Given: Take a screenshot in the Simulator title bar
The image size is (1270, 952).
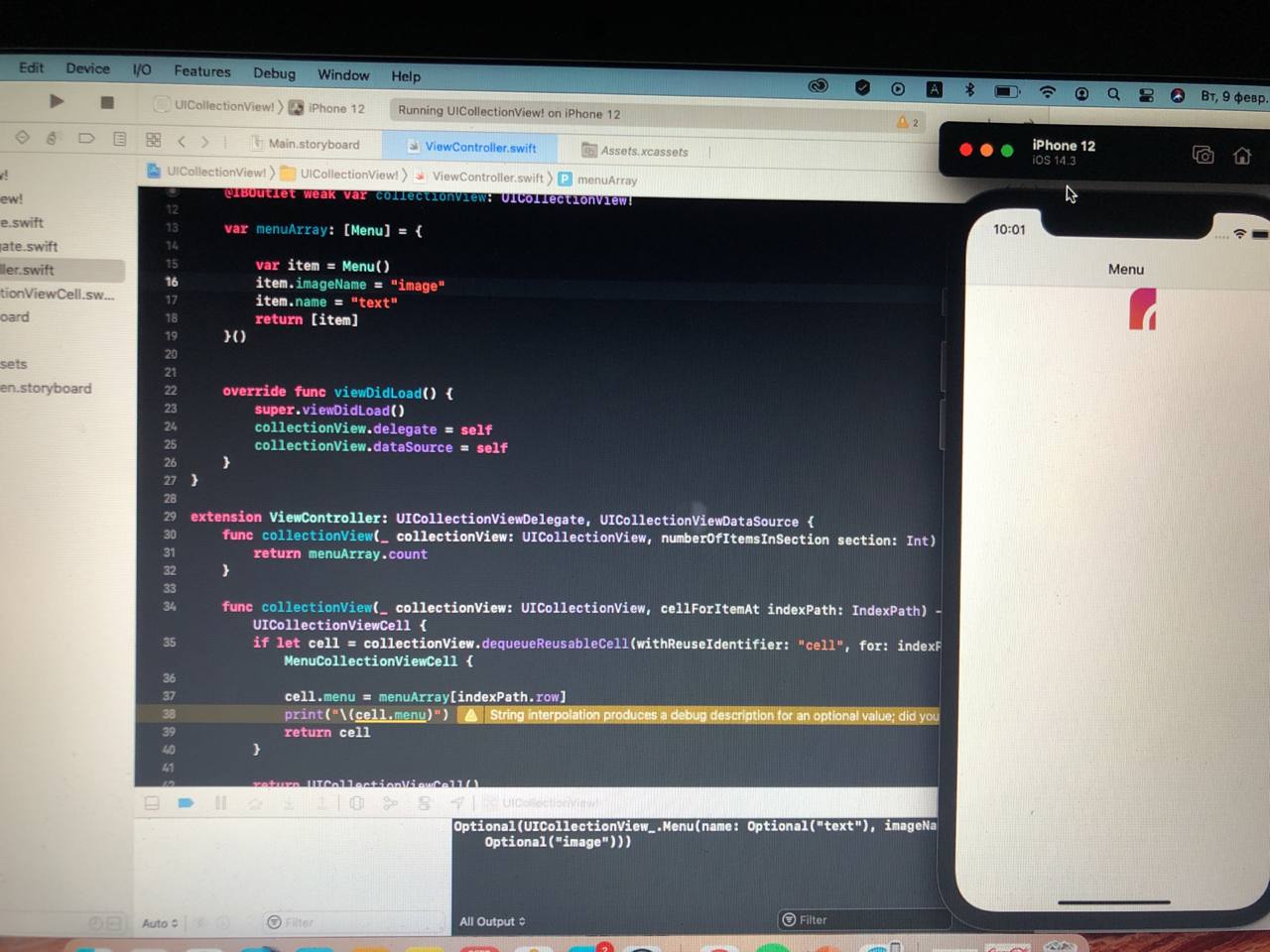Looking at the screenshot, I should (1203, 155).
